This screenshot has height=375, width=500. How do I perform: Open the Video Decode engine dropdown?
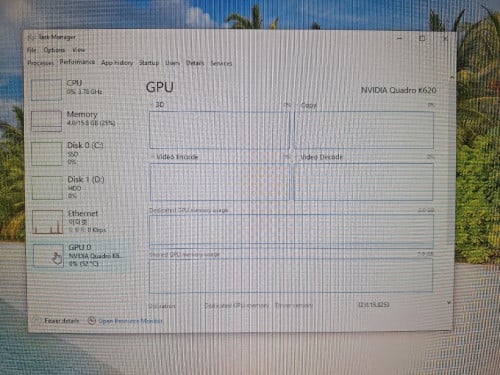pos(319,157)
